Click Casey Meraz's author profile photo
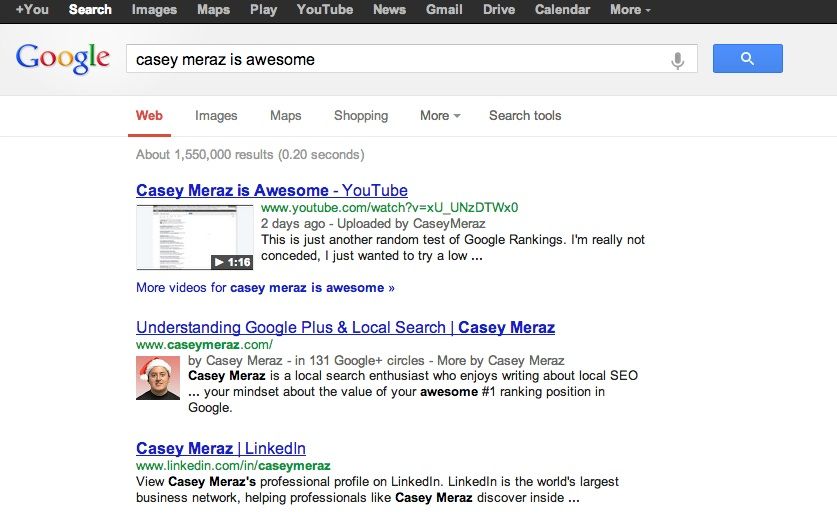 tap(158, 378)
